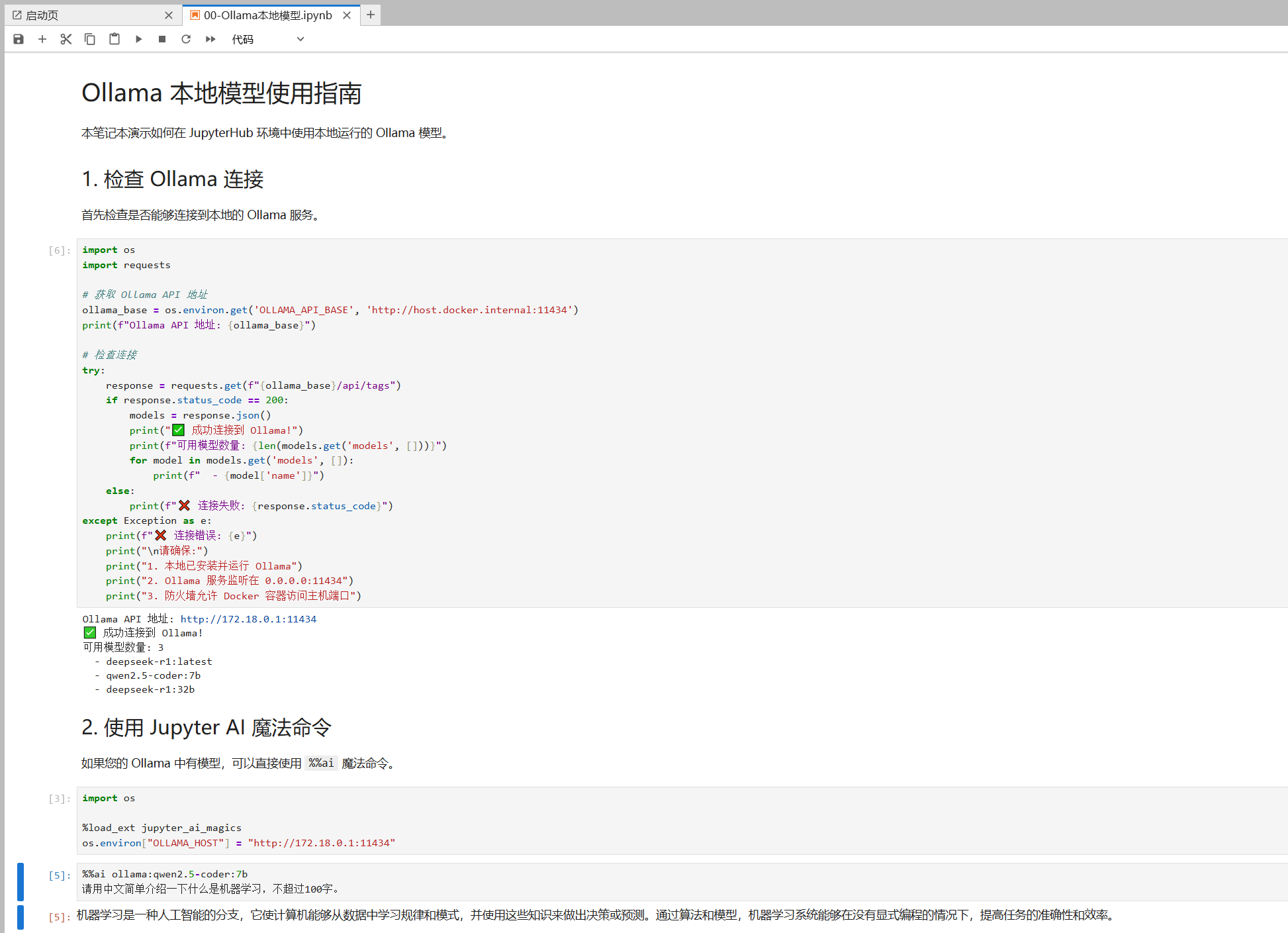Click the OLLAMA_HOST environ assignment line

(238, 843)
